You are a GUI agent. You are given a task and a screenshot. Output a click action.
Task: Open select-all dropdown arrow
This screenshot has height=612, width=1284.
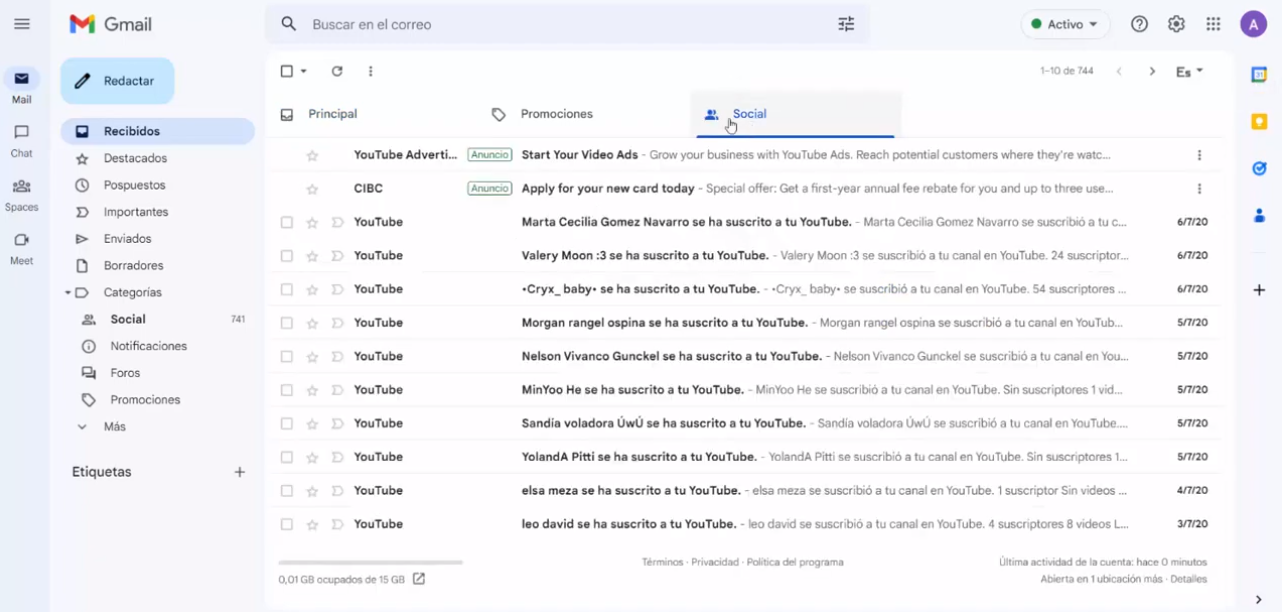pyautogui.click(x=304, y=71)
